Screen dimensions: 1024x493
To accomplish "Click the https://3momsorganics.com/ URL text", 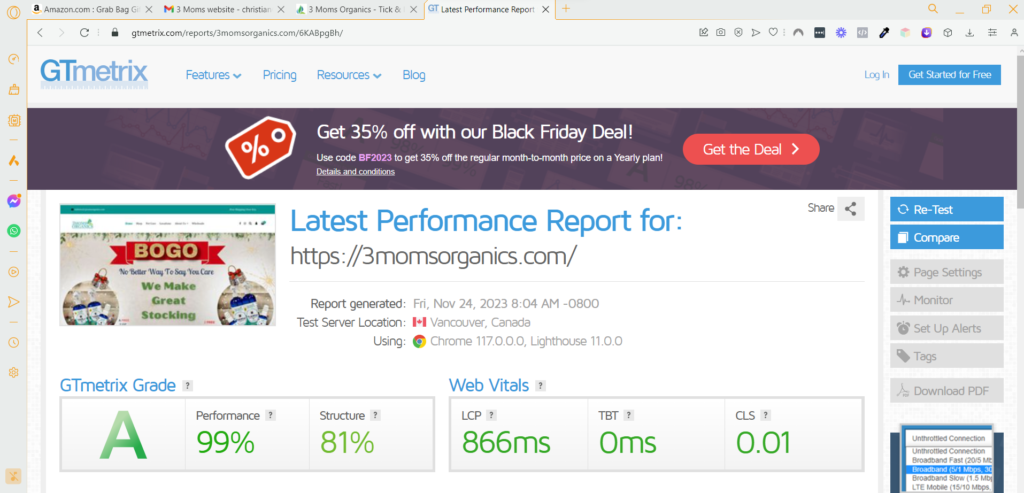I will pyautogui.click(x=433, y=256).
